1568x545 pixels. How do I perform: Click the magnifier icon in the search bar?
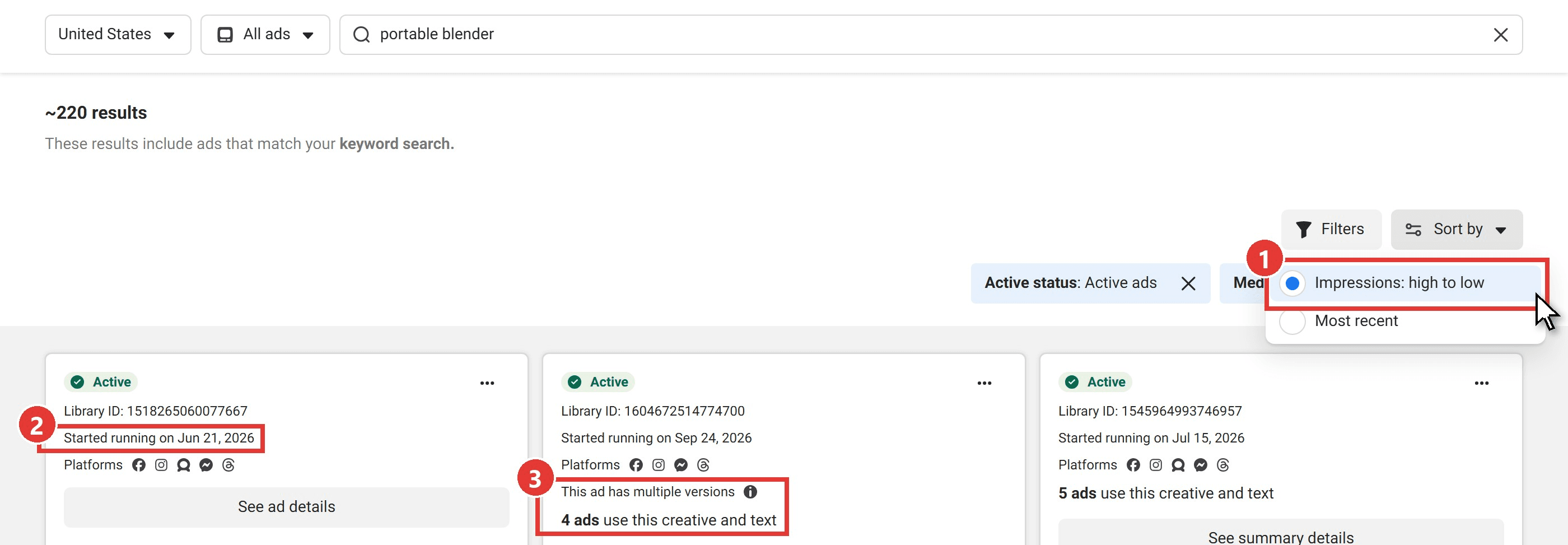click(362, 35)
